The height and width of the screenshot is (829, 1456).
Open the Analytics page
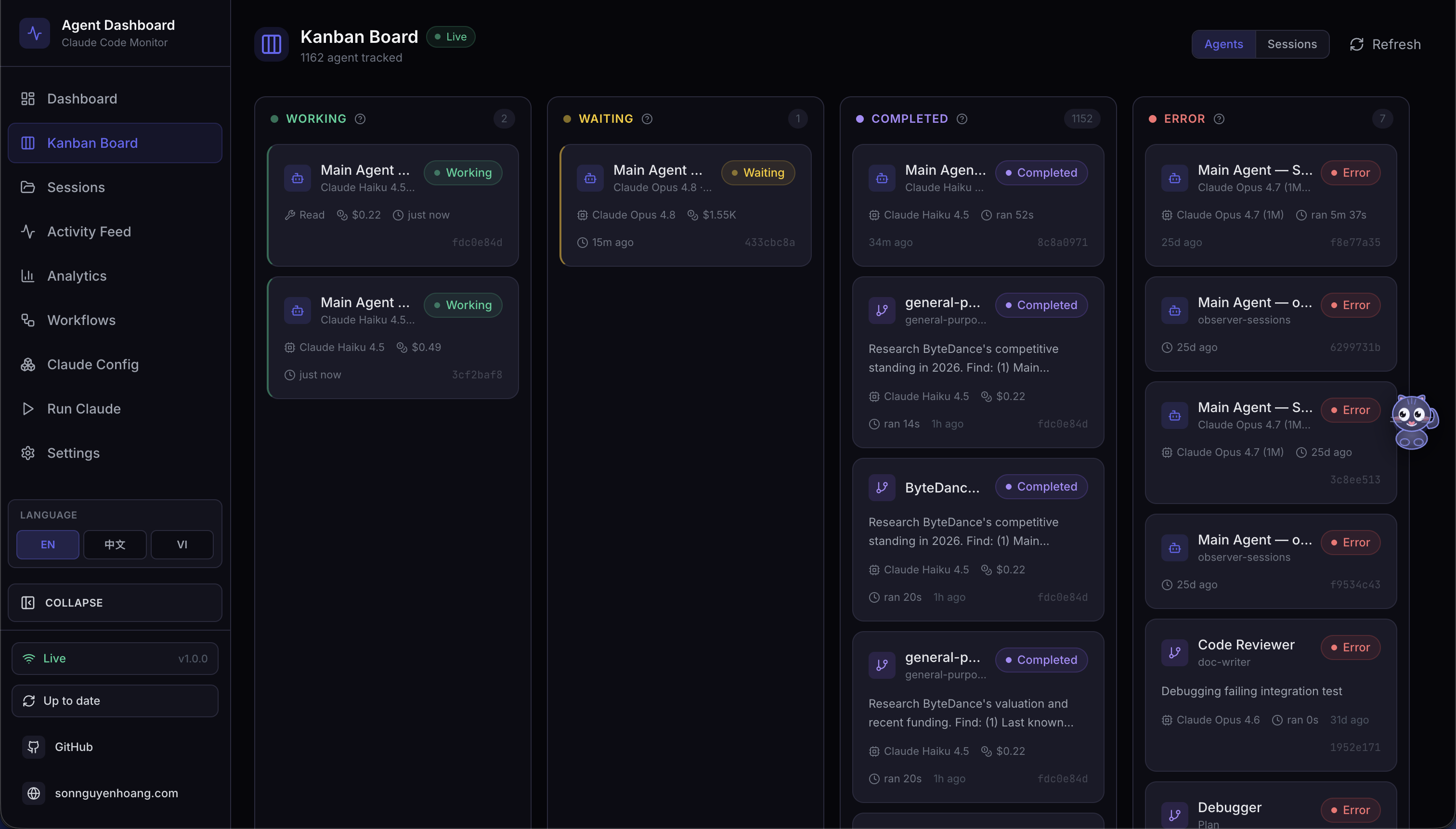pyautogui.click(x=115, y=275)
